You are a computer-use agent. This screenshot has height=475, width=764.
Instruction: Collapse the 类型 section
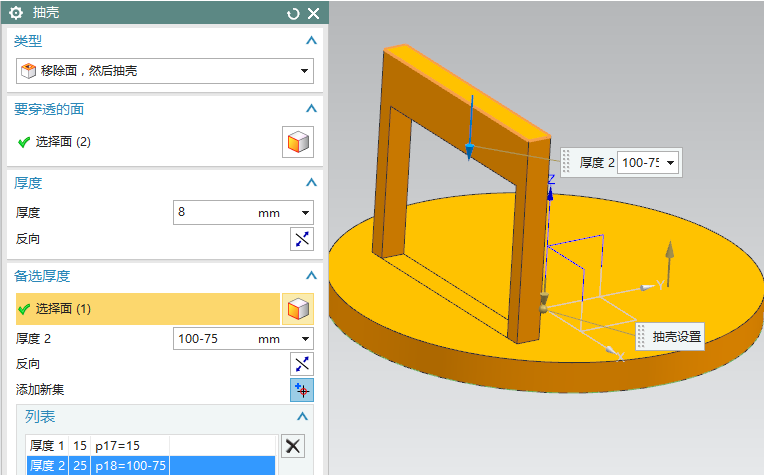click(311, 40)
